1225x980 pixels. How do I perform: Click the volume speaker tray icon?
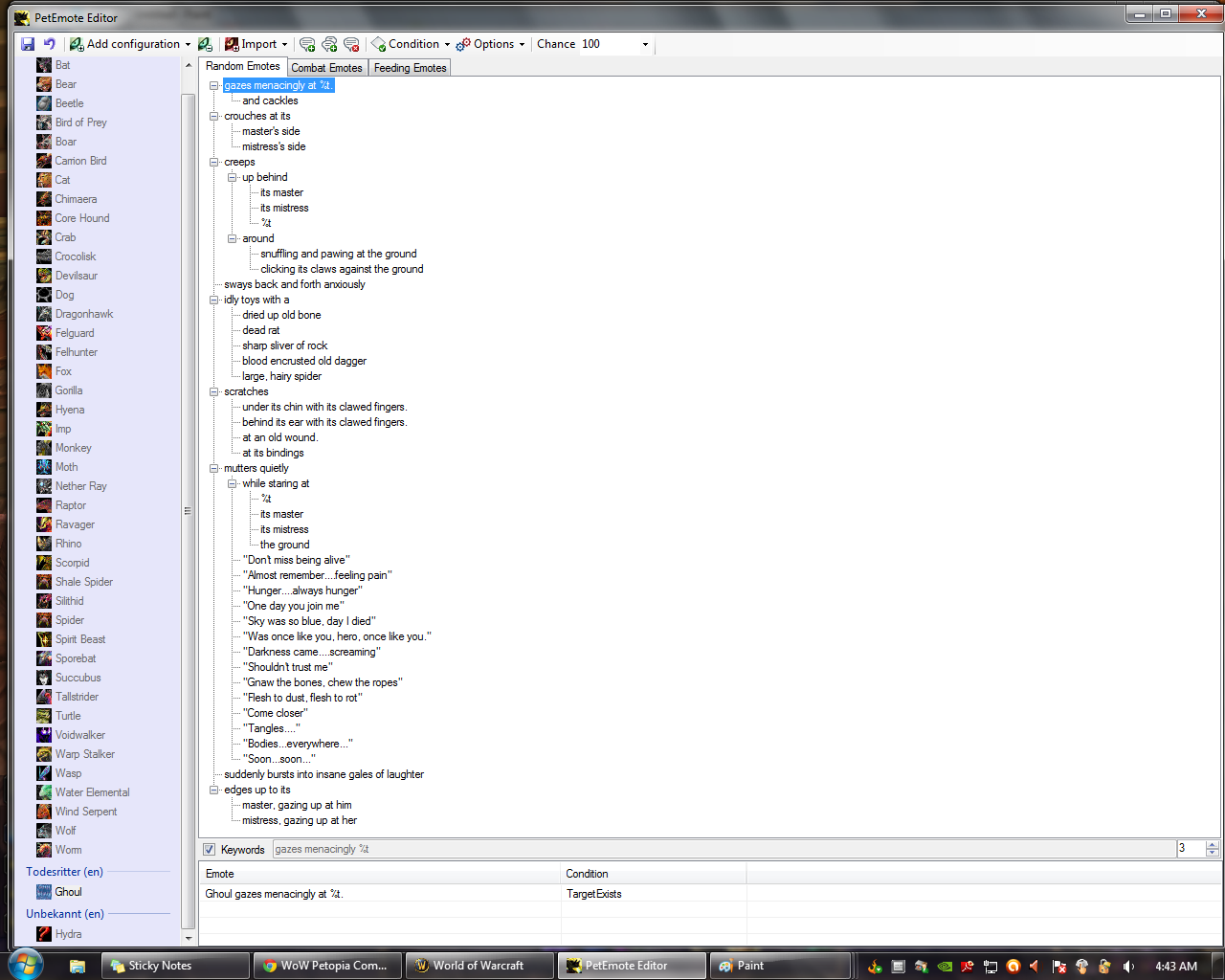point(1128,967)
